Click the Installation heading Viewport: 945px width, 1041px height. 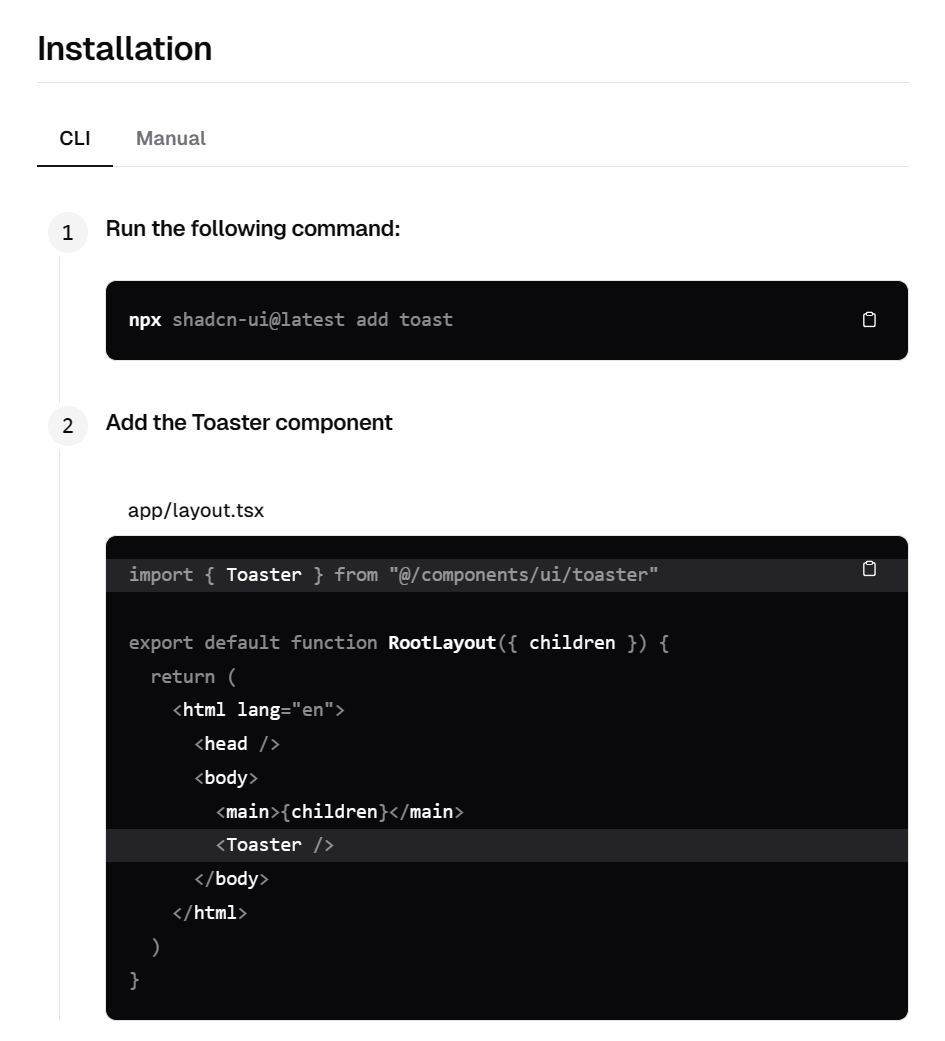click(125, 49)
